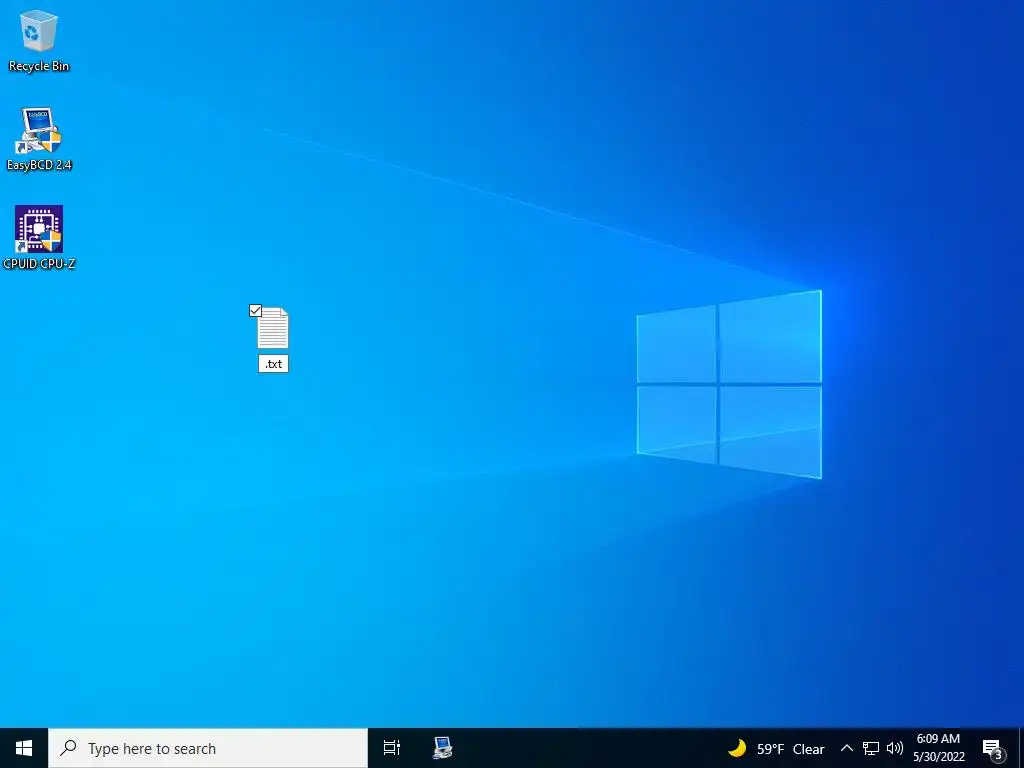Click the magnifier icon in search box
The height and width of the screenshot is (768, 1024).
point(68,748)
